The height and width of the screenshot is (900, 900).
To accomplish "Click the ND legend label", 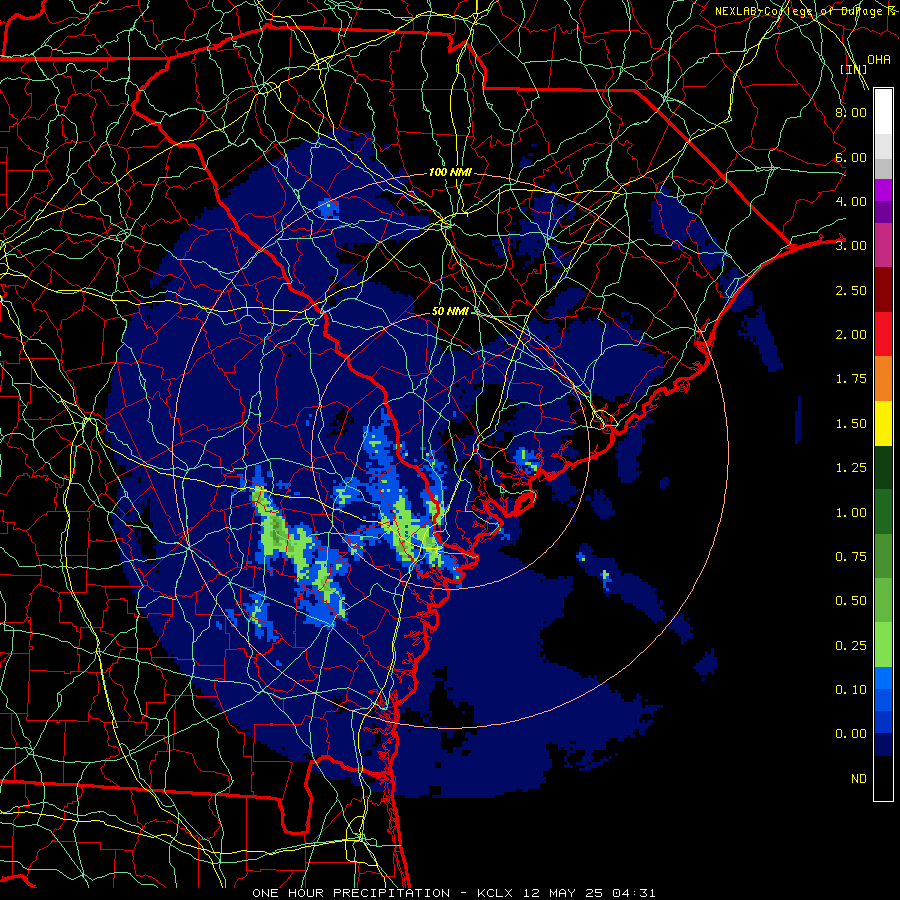I will tap(859, 779).
